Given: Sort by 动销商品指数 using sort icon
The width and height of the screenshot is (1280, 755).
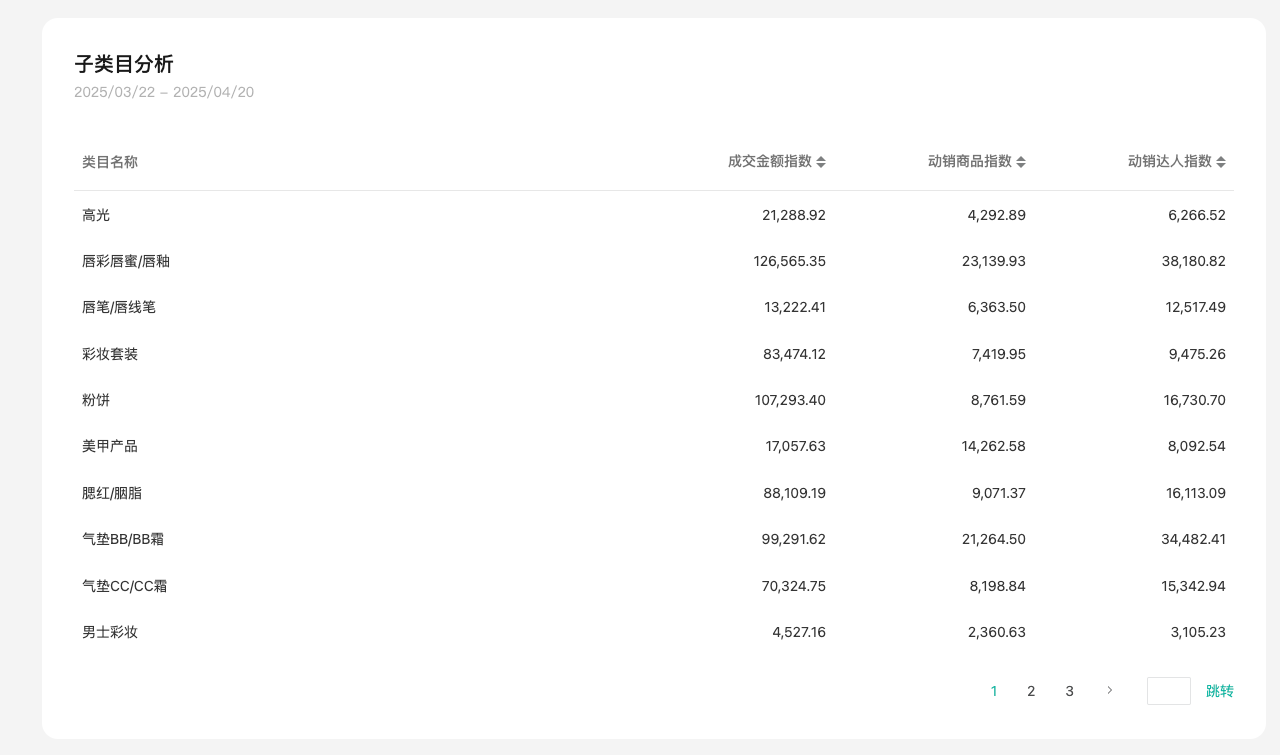Looking at the screenshot, I should 1021,162.
